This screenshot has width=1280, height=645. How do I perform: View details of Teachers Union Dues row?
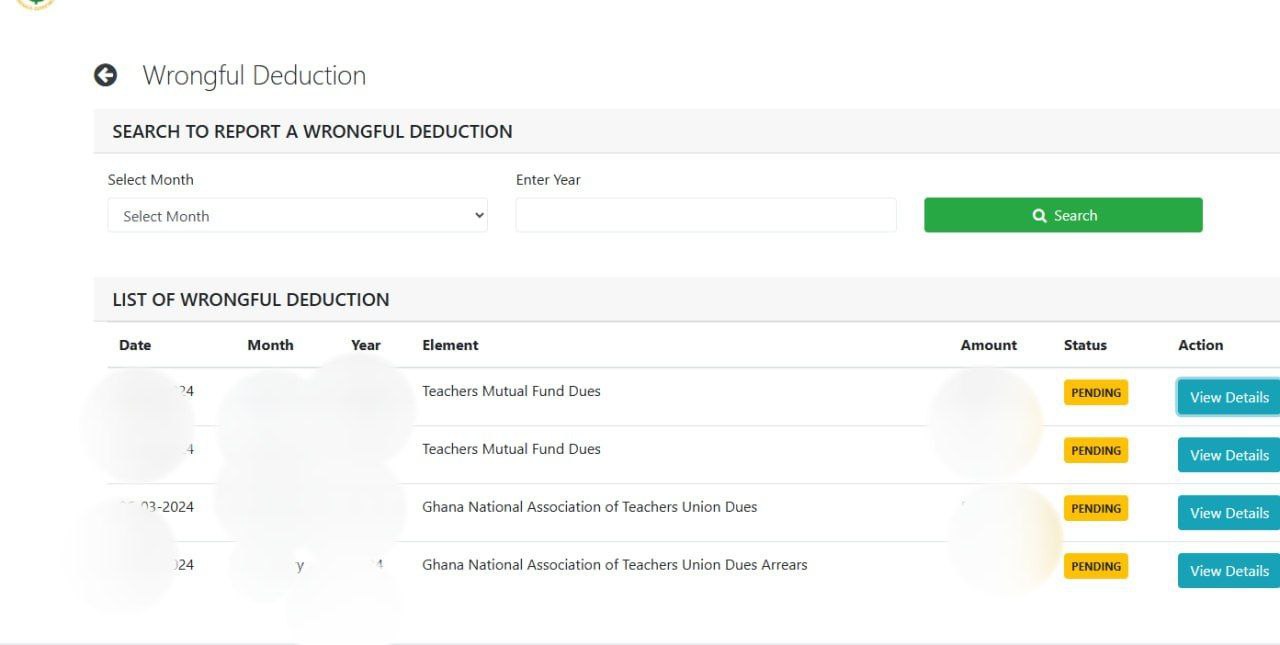tap(1229, 513)
